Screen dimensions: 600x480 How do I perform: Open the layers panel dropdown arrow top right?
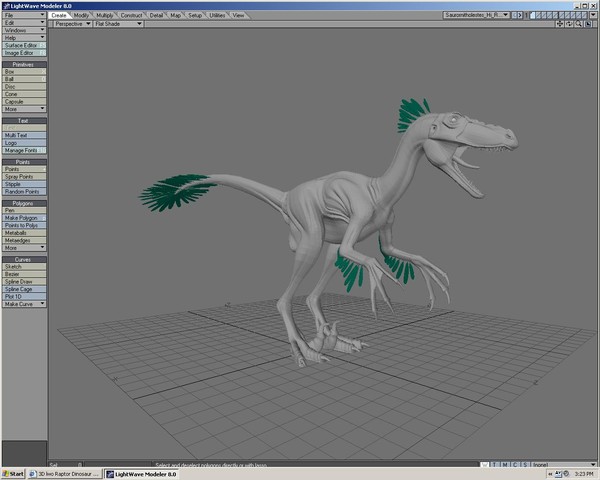[593, 15]
